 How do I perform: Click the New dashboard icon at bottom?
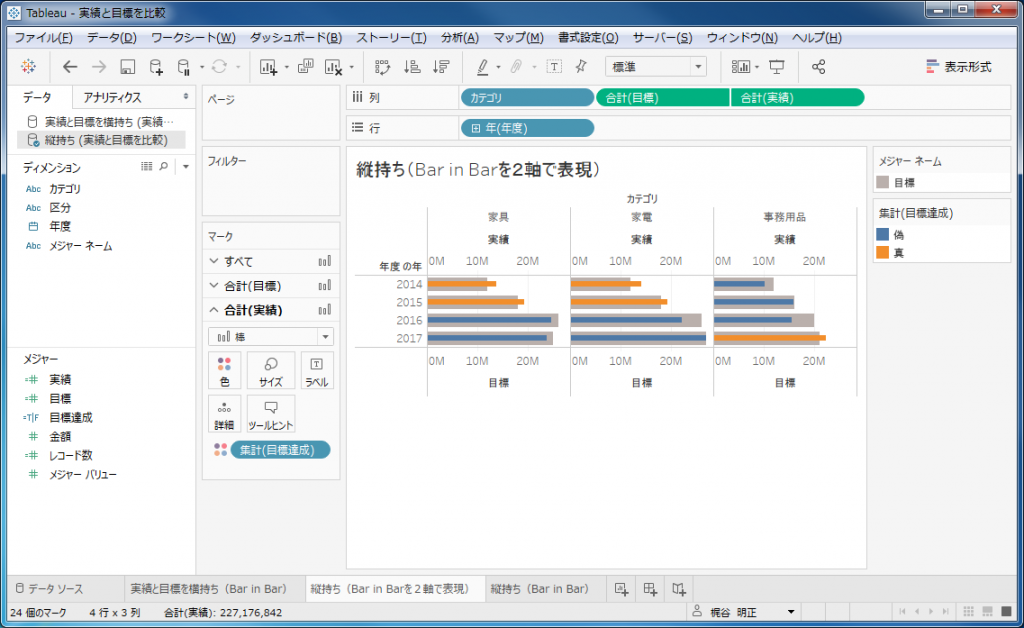point(650,589)
